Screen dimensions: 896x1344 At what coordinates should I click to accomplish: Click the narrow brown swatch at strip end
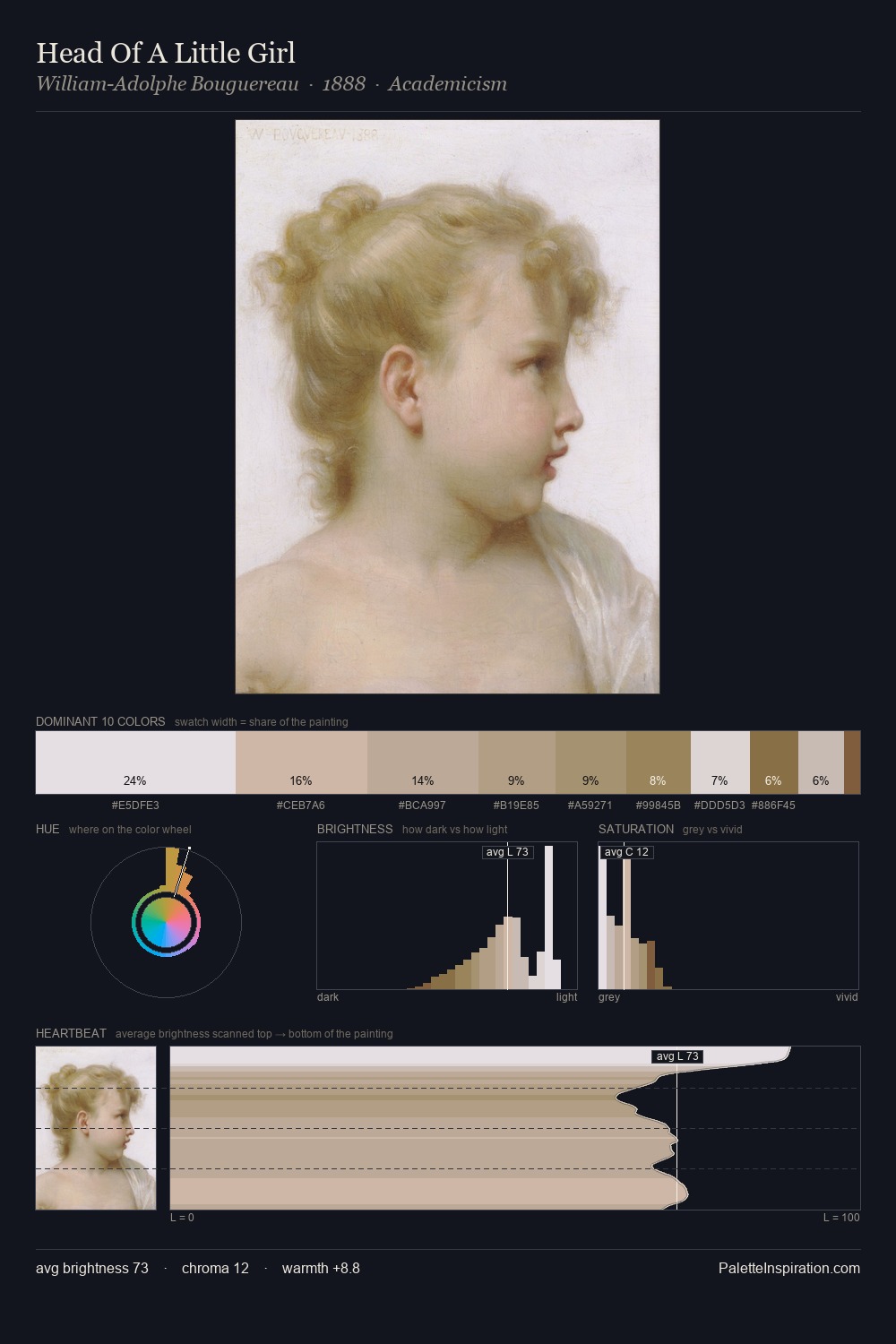(x=852, y=762)
